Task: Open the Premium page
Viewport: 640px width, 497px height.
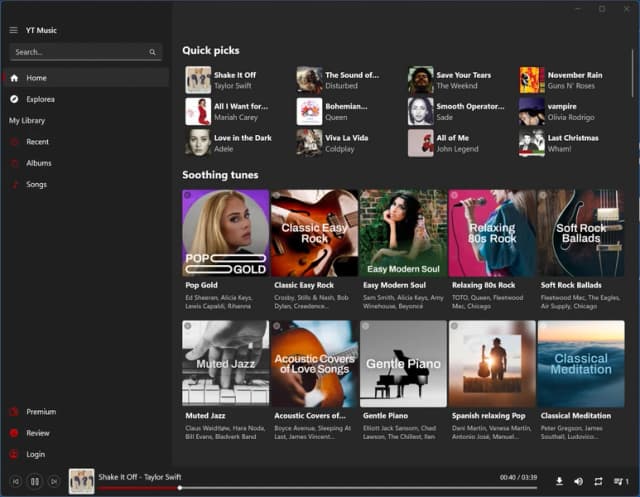Action: pyautogui.click(x=85, y=412)
